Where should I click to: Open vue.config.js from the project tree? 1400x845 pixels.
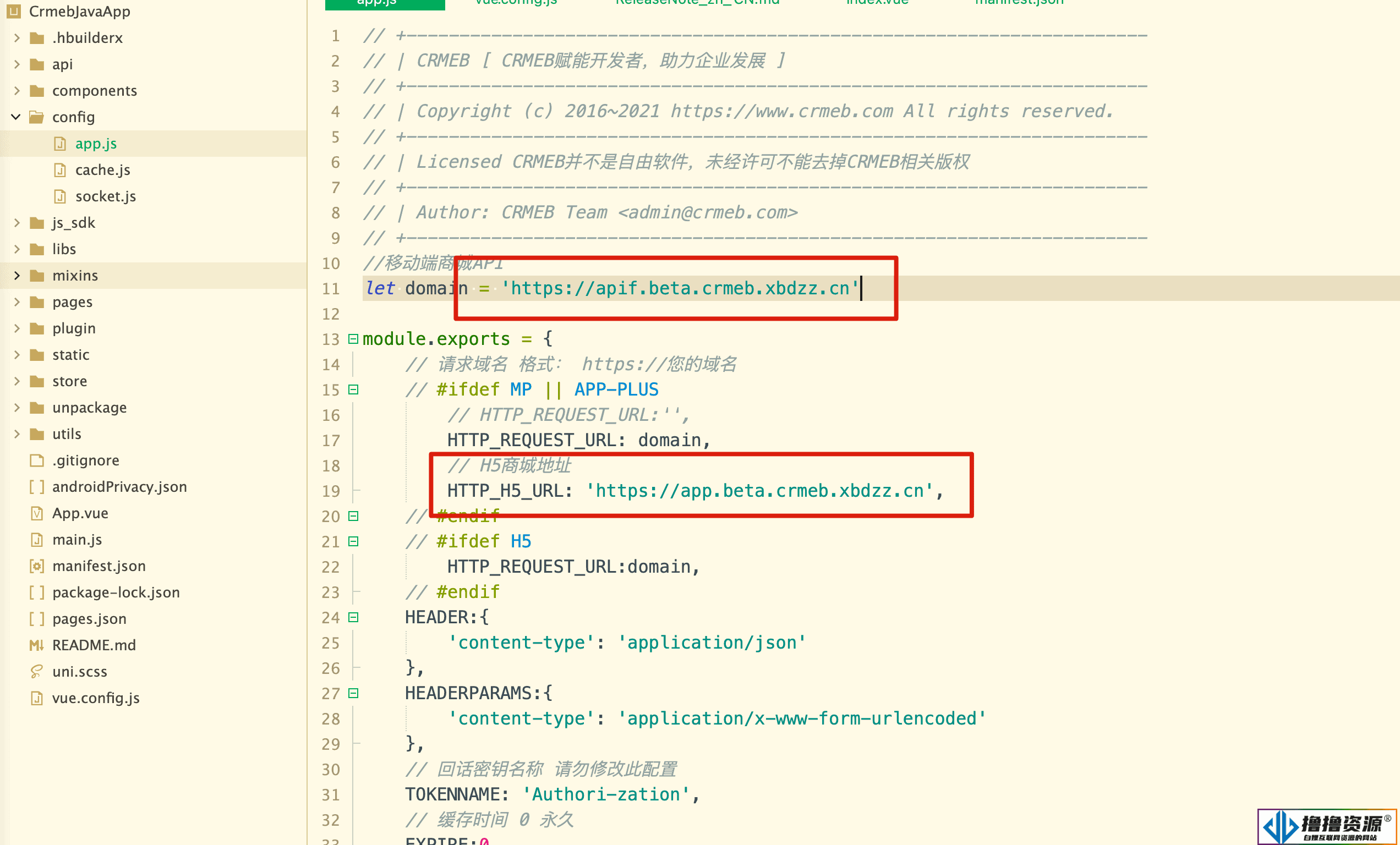coord(96,698)
